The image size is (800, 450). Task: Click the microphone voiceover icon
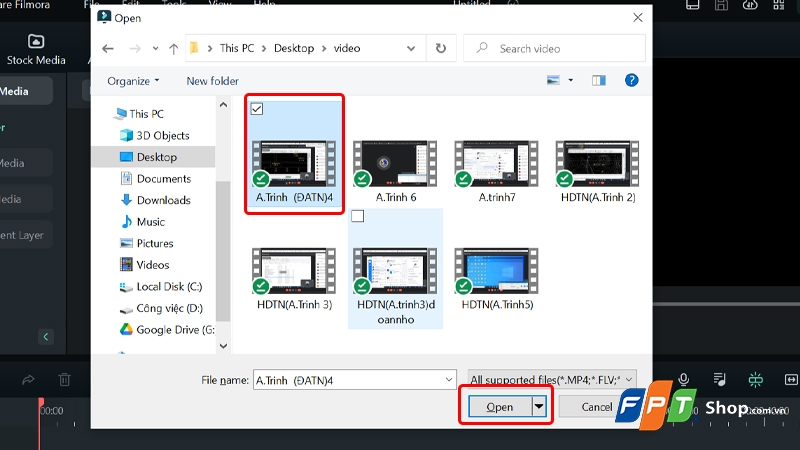point(684,379)
